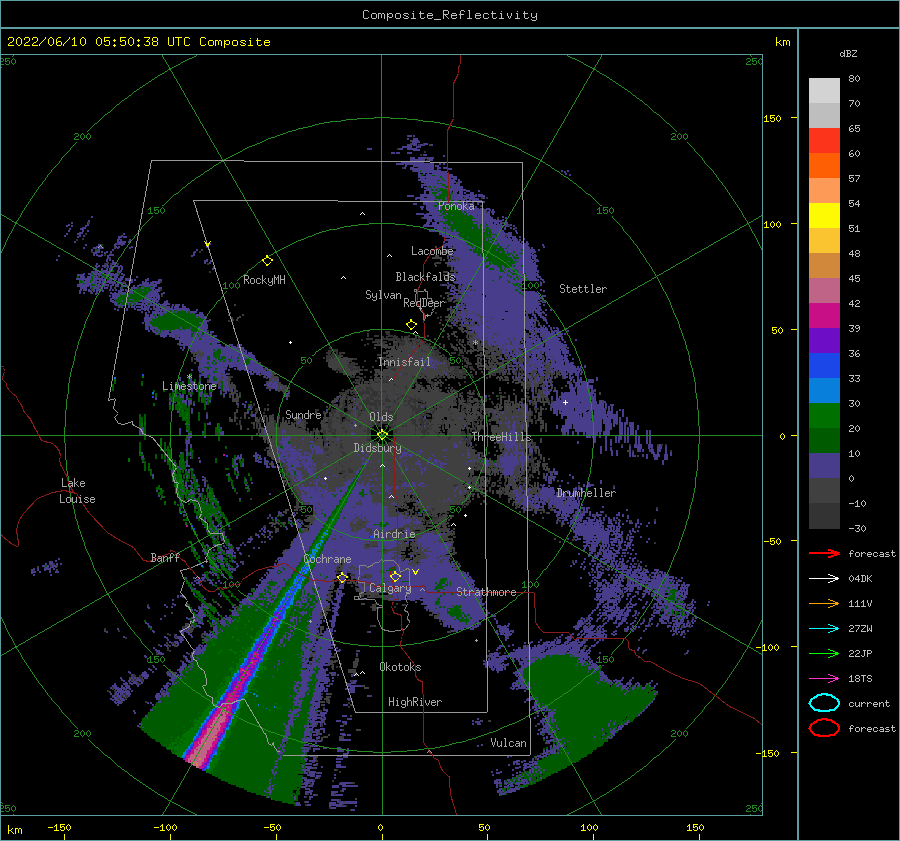Click the ThreeHills label
900x841 pixels.
(x=501, y=437)
